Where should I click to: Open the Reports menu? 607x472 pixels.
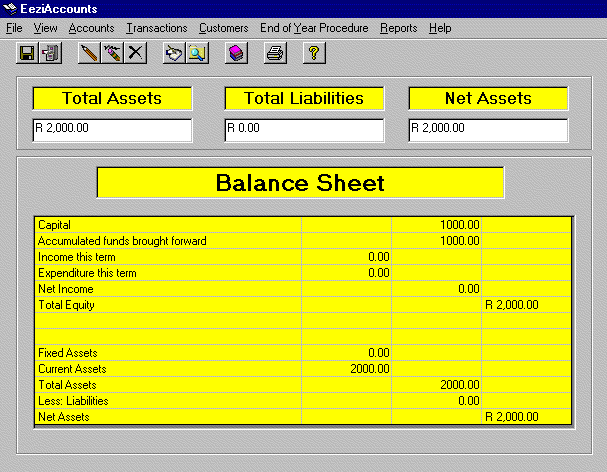pyautogui.click(x=398, y=28)
